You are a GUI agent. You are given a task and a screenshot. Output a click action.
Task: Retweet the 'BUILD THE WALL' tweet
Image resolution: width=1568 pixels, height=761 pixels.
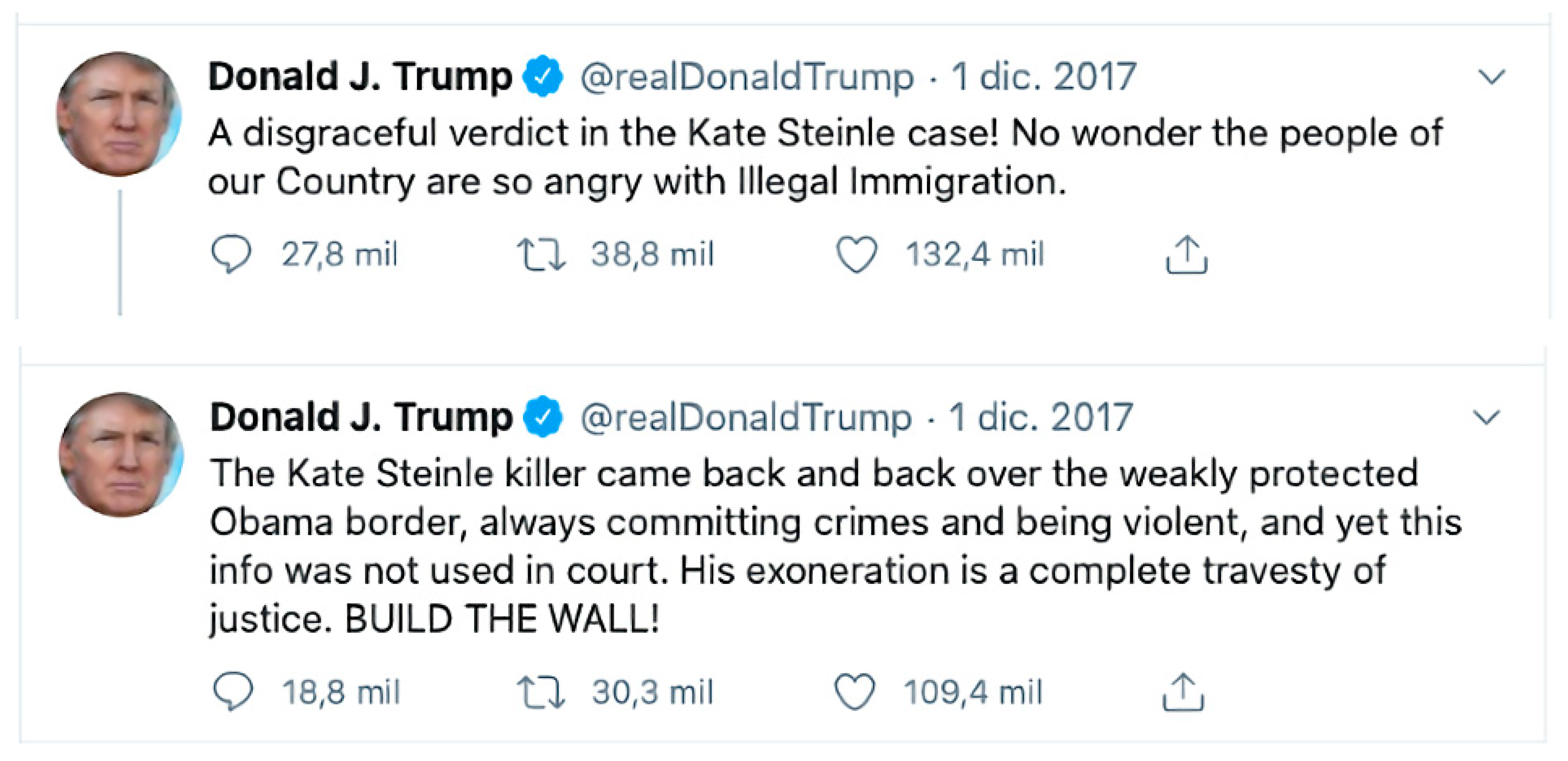pos(541,693)
